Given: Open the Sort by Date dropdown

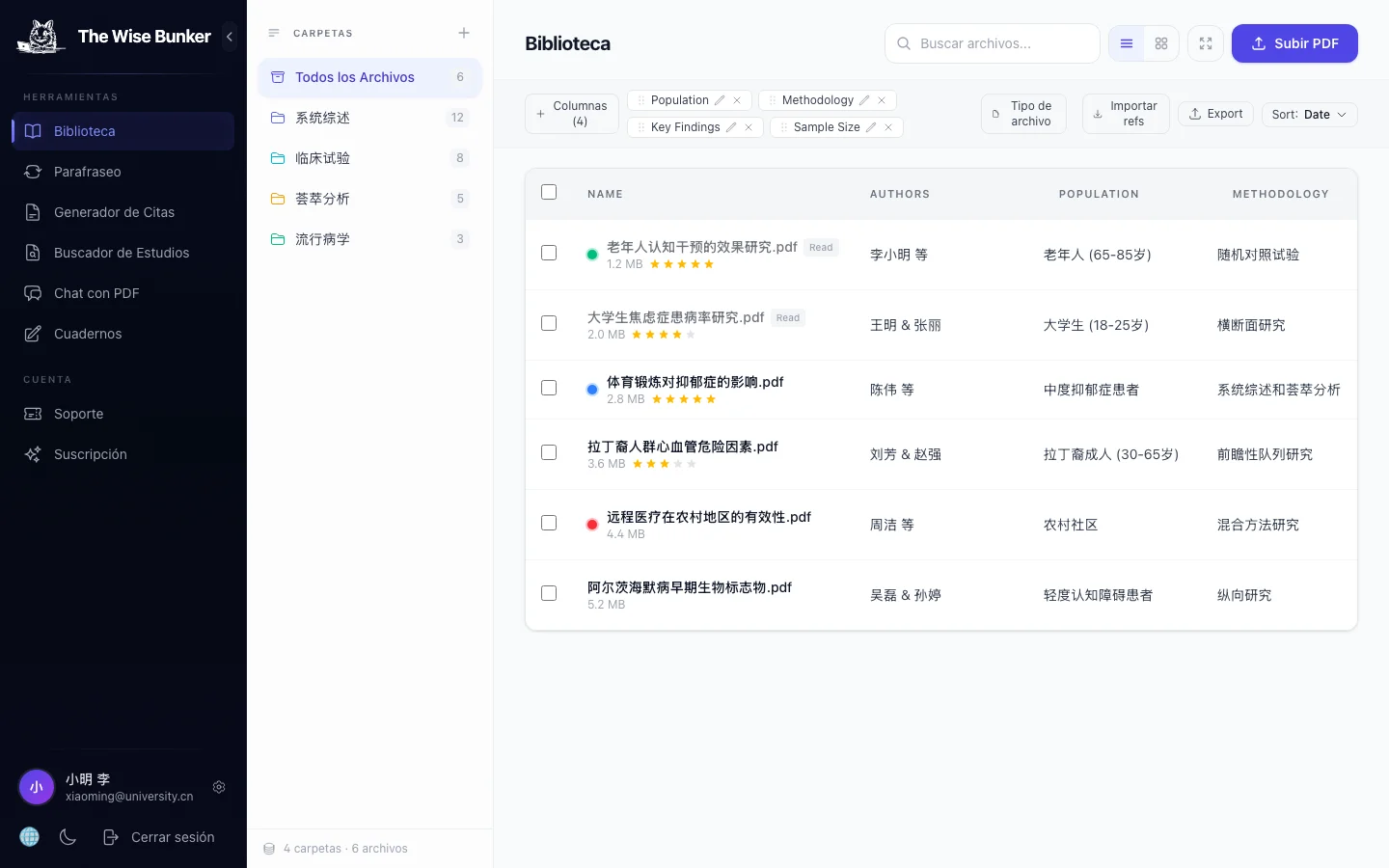Looking at the screenshot, I should click(1309, 115).
